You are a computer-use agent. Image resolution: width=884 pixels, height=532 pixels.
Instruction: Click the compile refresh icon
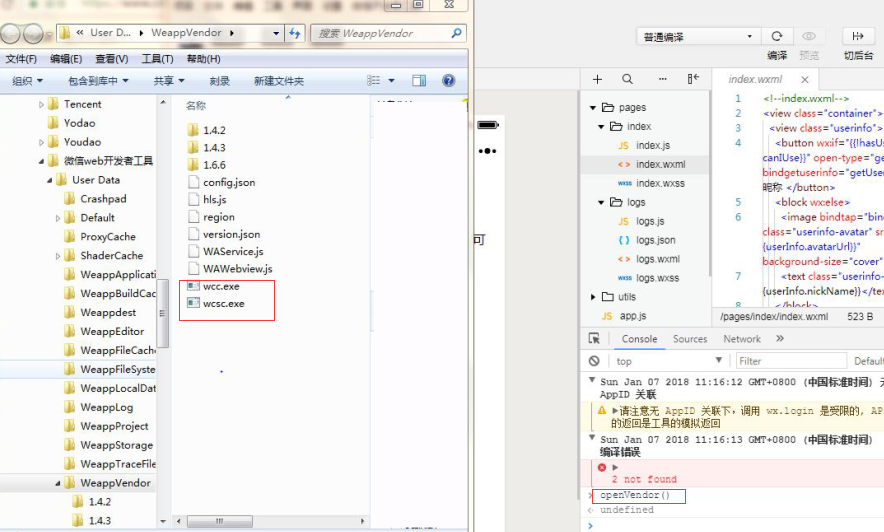pyautogui.click(x=777, y=37)
